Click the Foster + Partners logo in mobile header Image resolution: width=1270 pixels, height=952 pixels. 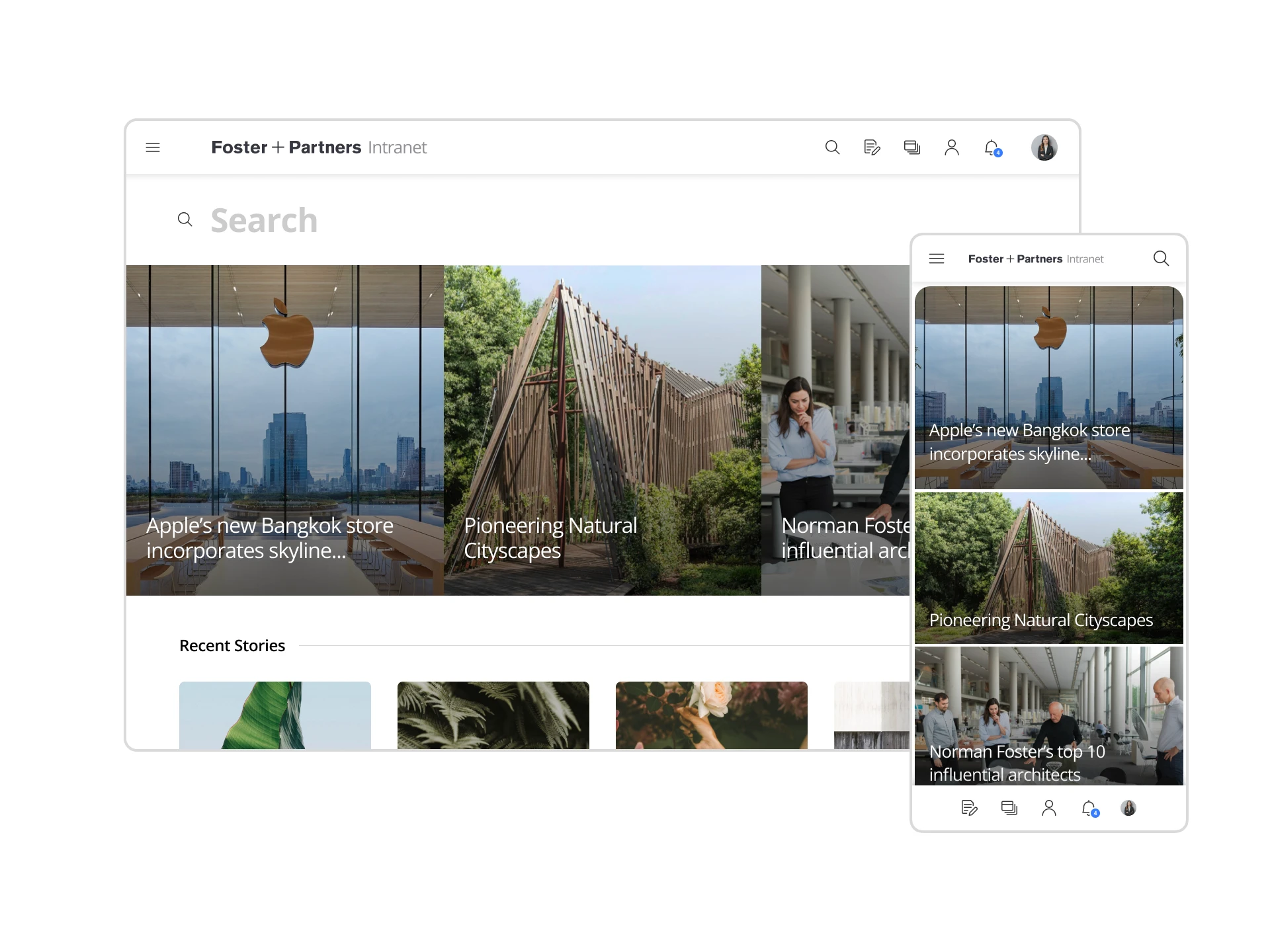(1036, 259)
